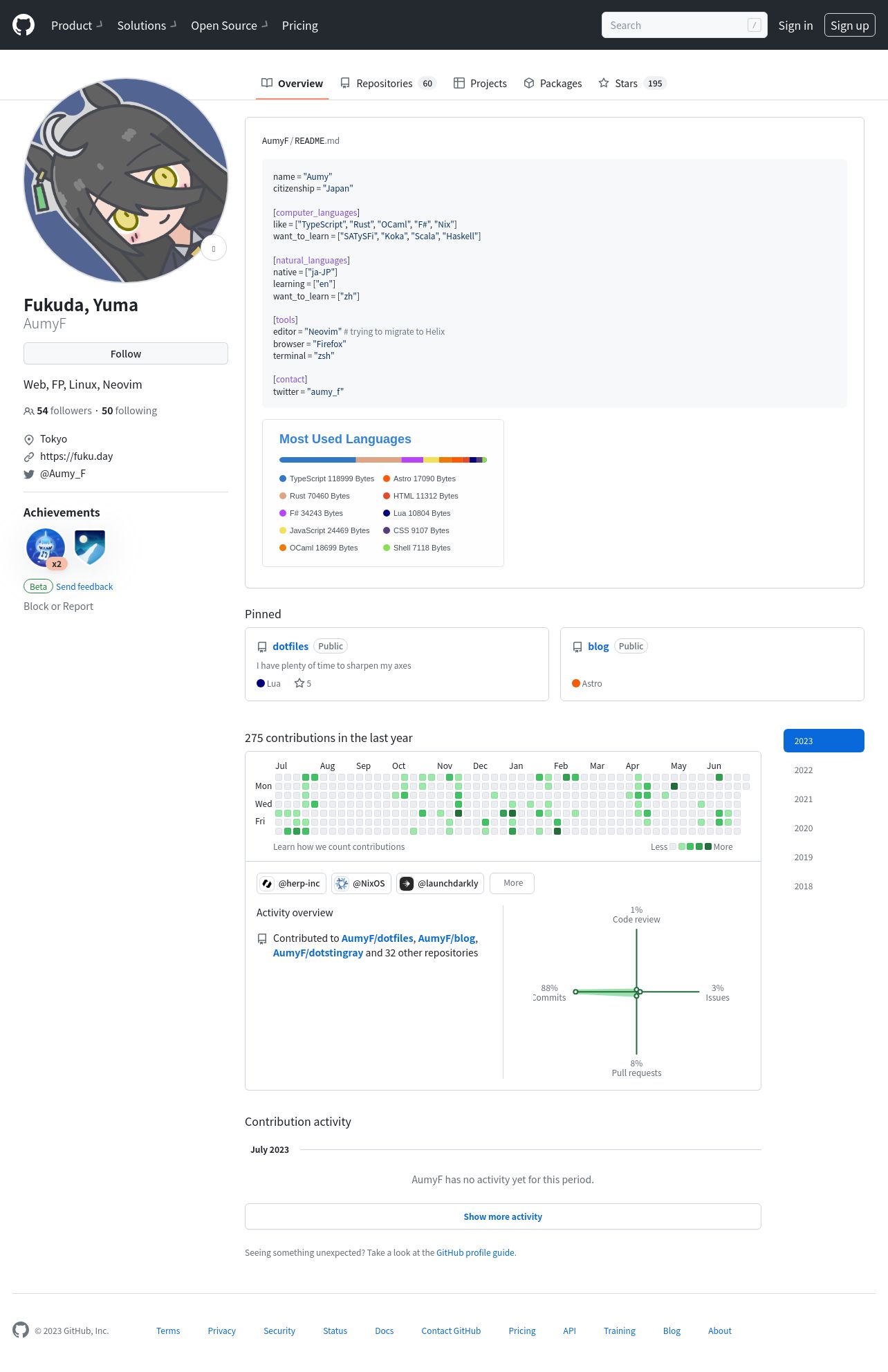Click the book icon on Overview tab
888x1372 pixels.
tap(267, 83)
